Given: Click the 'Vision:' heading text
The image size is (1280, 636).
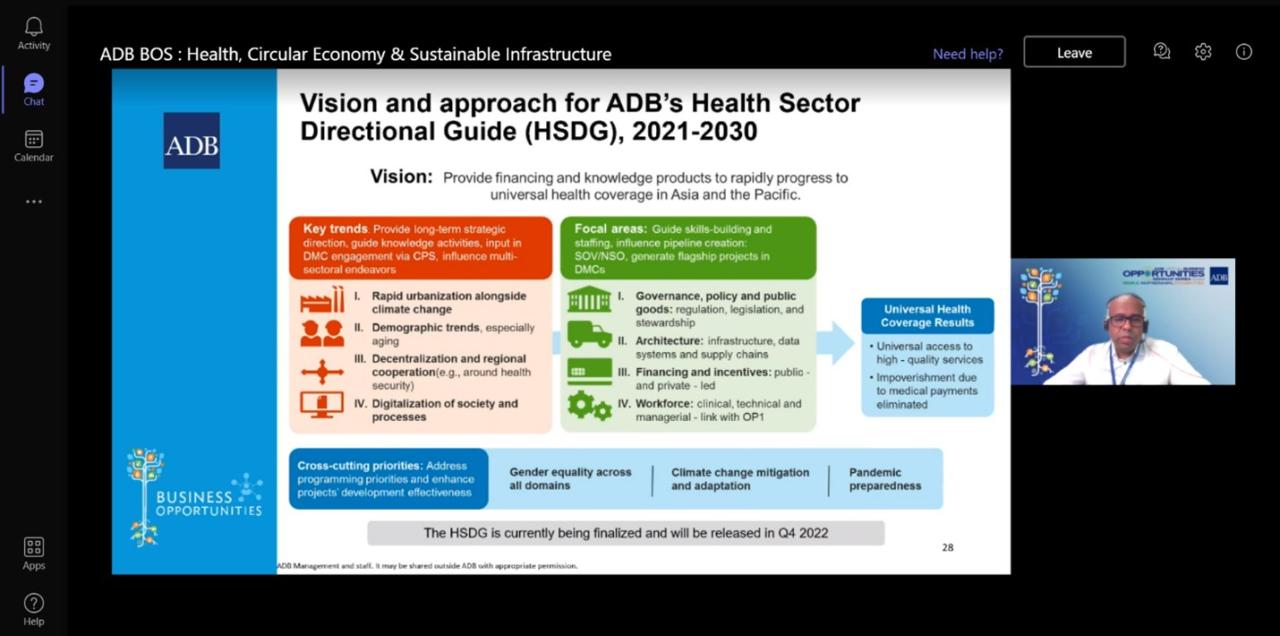Looking at the screenshot, I should (401, 177).
